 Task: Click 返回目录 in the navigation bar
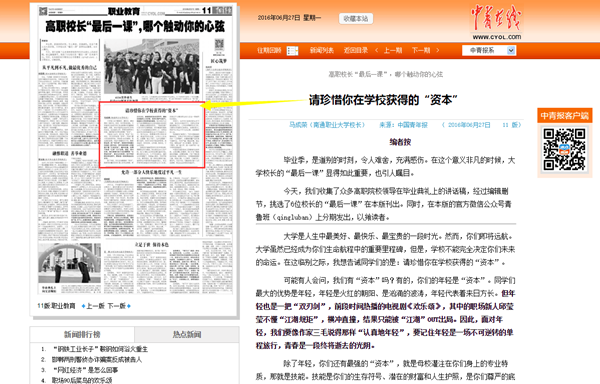355,50
